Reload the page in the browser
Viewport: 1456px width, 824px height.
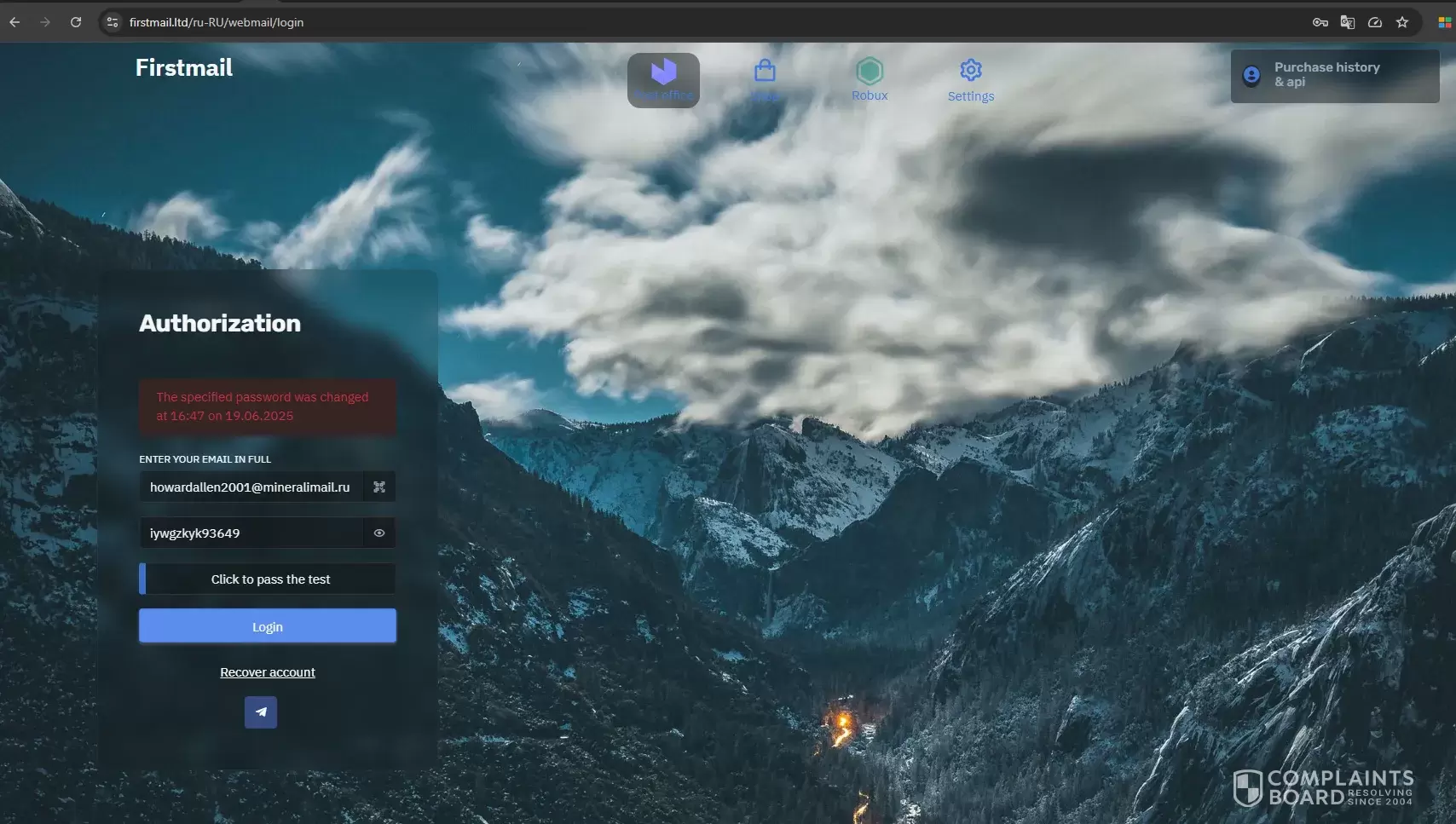(76, 22)
